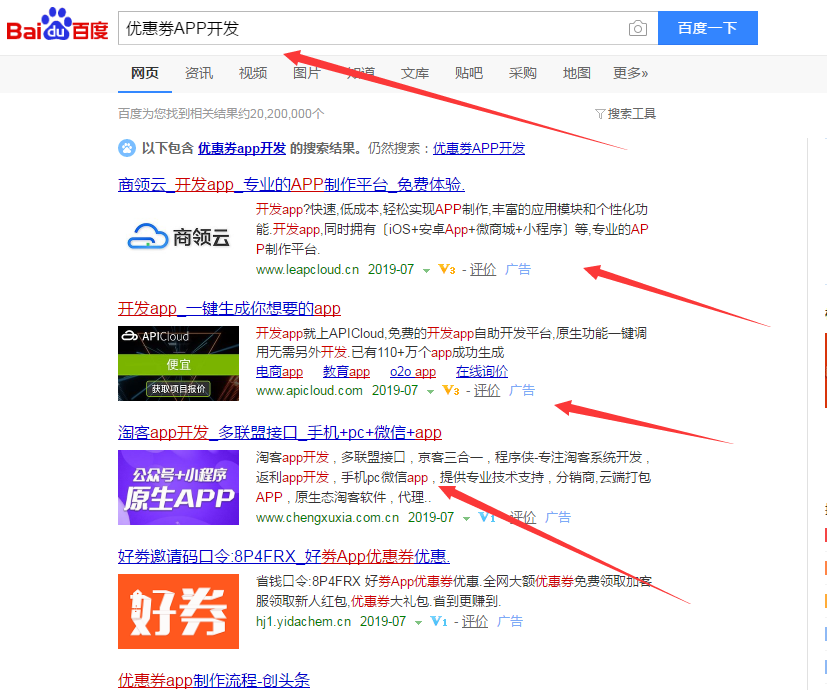Visit hj1.yidachem.cn URL
The image size is (827, 690).
[x=304, y=621]
